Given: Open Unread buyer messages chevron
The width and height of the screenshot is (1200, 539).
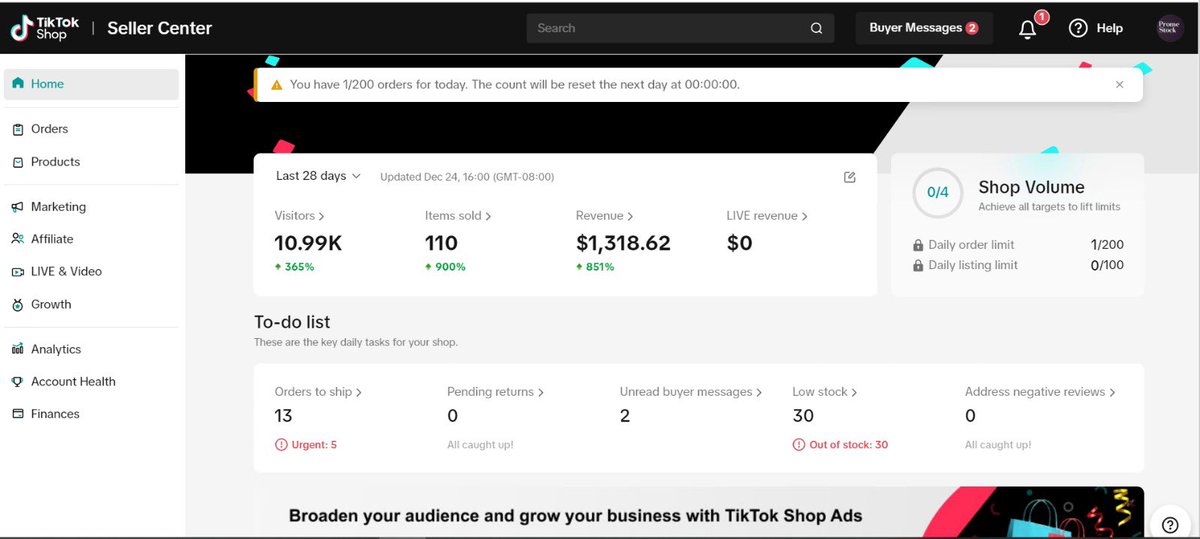Looking at the screenshot, I should coord(759,393).
